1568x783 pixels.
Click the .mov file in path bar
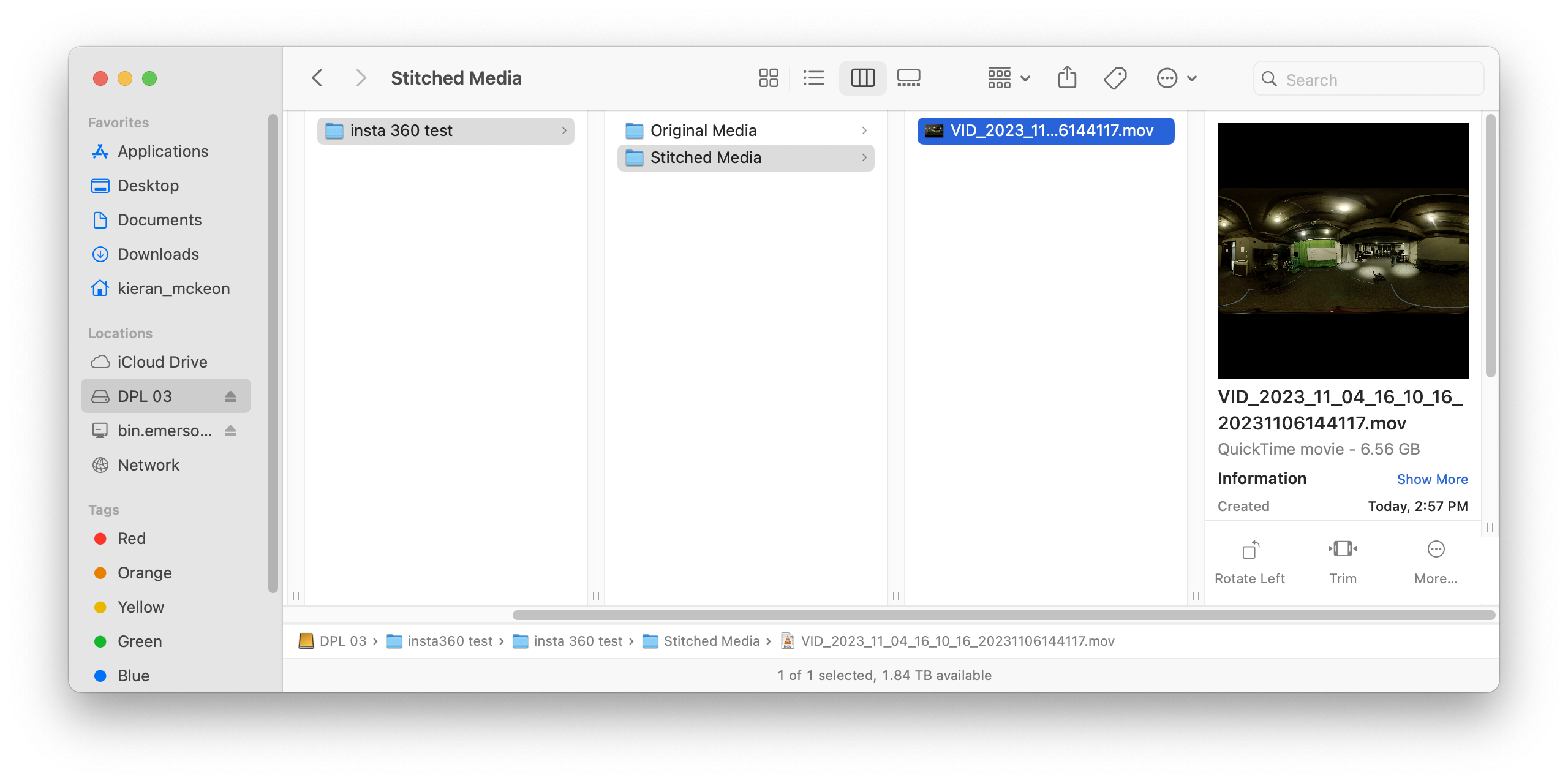[x=948, y=641]
